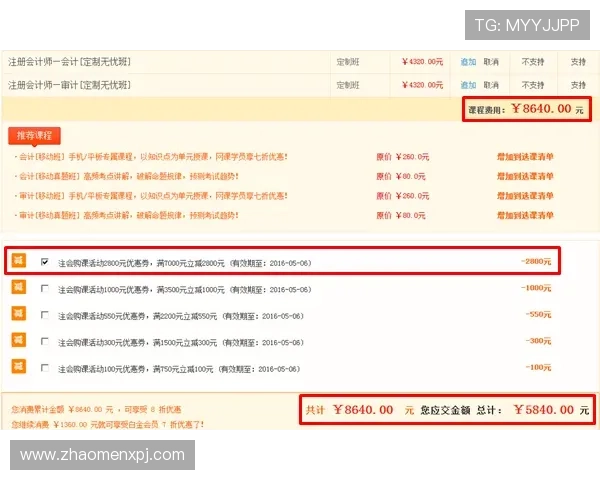Image resolution: width=600 pixels, height=480 pixels.
Task: Click 取消 in 注册会计师-会计 row
Action: tap(491, 62)
